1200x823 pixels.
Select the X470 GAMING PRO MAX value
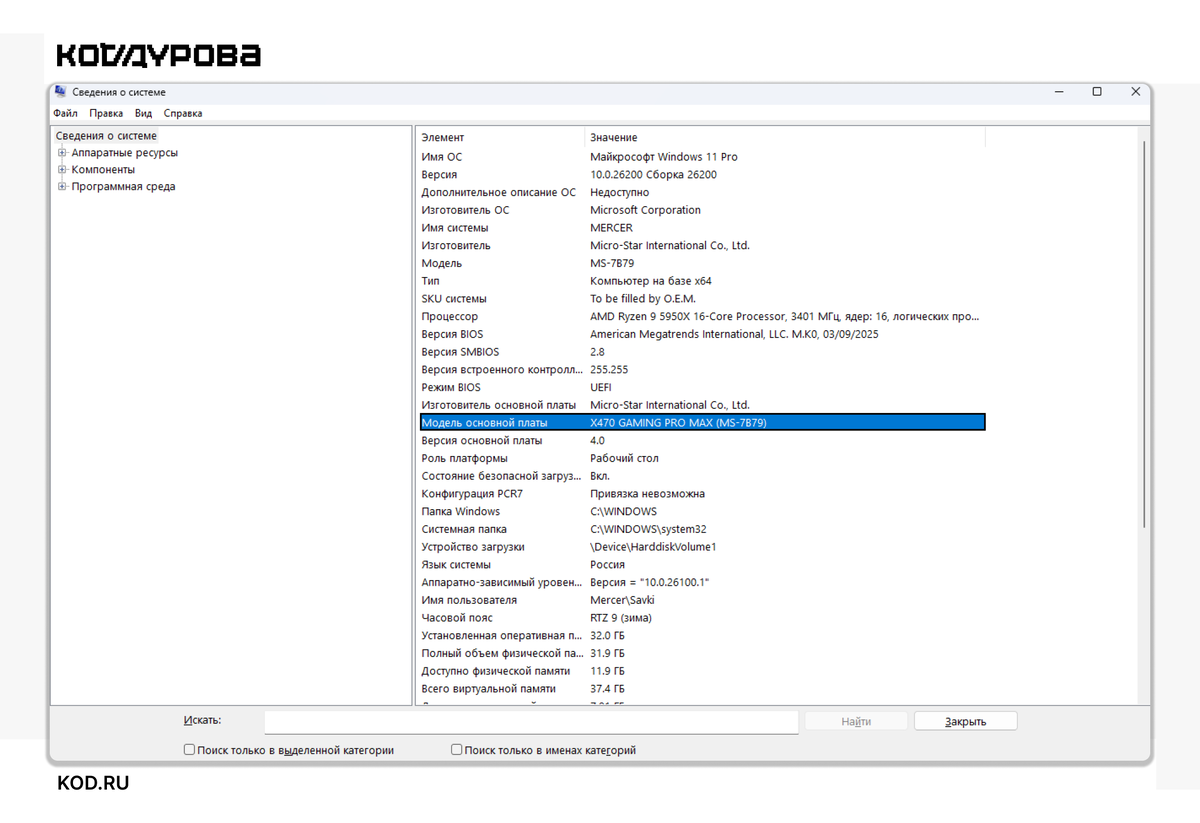[678, 423]
